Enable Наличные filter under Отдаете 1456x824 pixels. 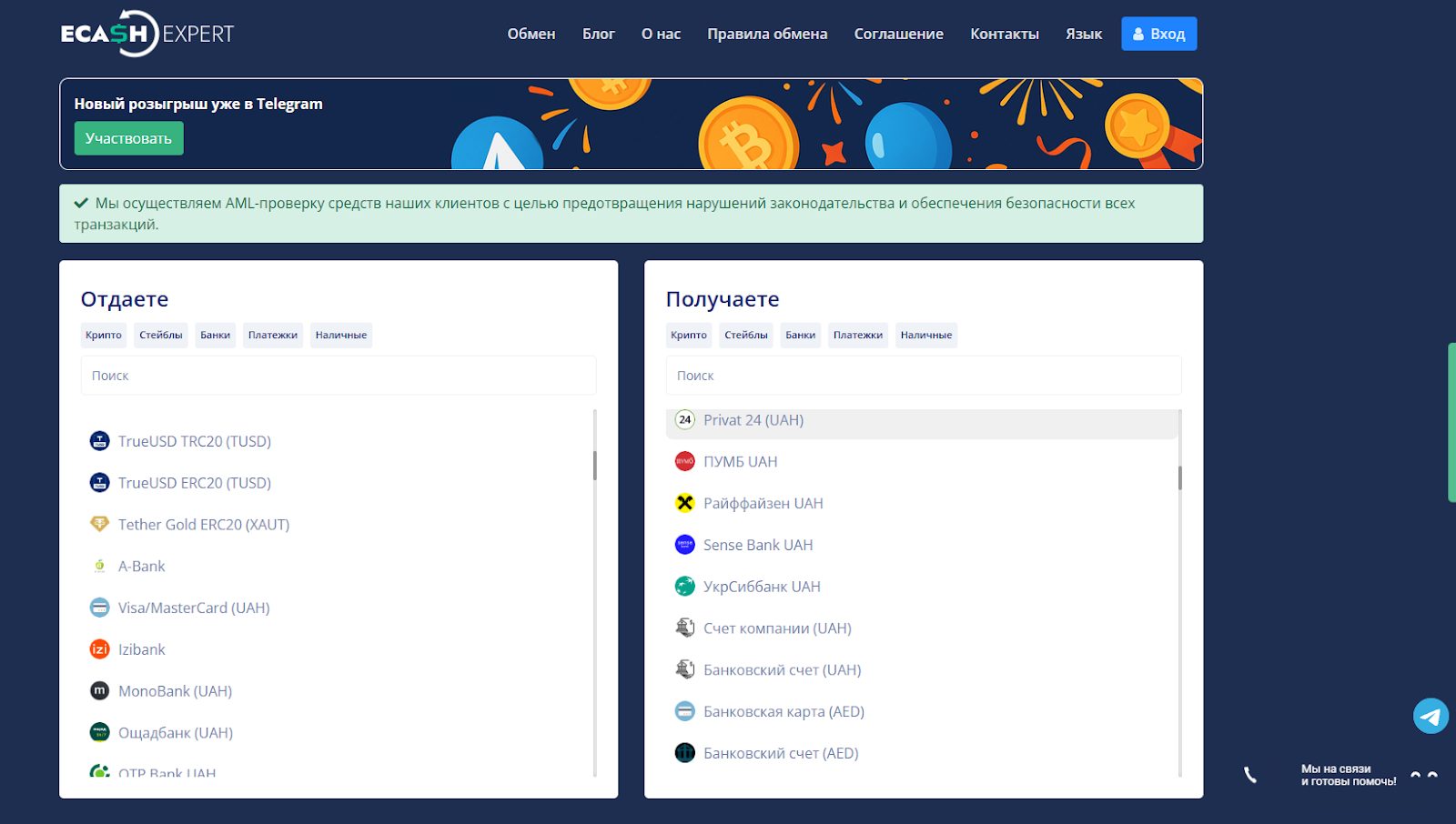click(x=341, y=335)
